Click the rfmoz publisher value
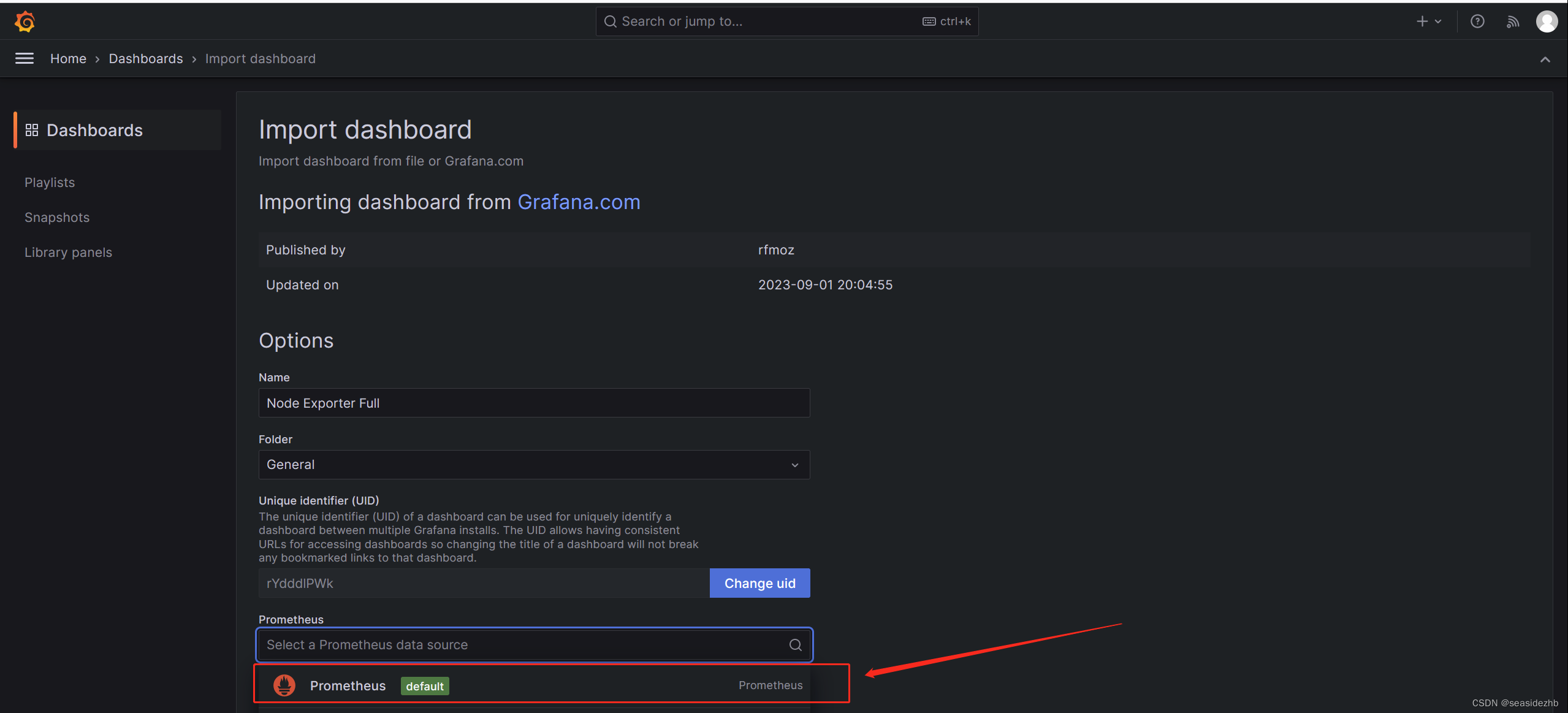Screen dimensions: 1568x713 (x=776, y=250)
